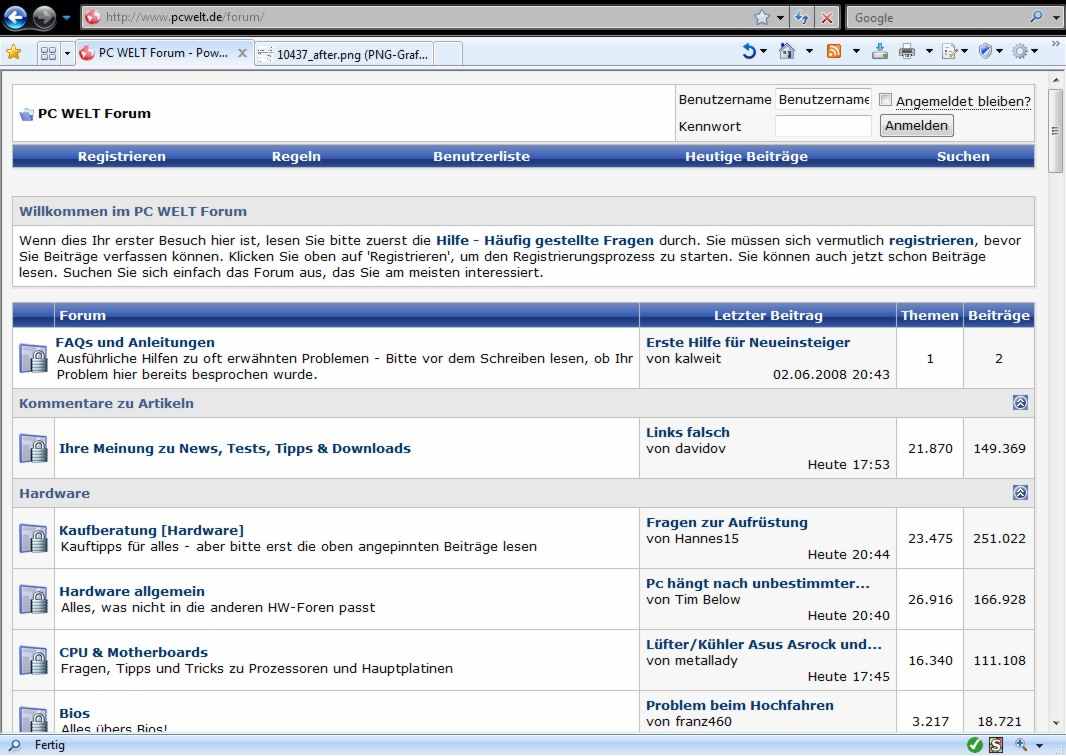Enable the Angemeldet bleiben checkbox
The image size is (1066, 756).
tap(885, 100)
